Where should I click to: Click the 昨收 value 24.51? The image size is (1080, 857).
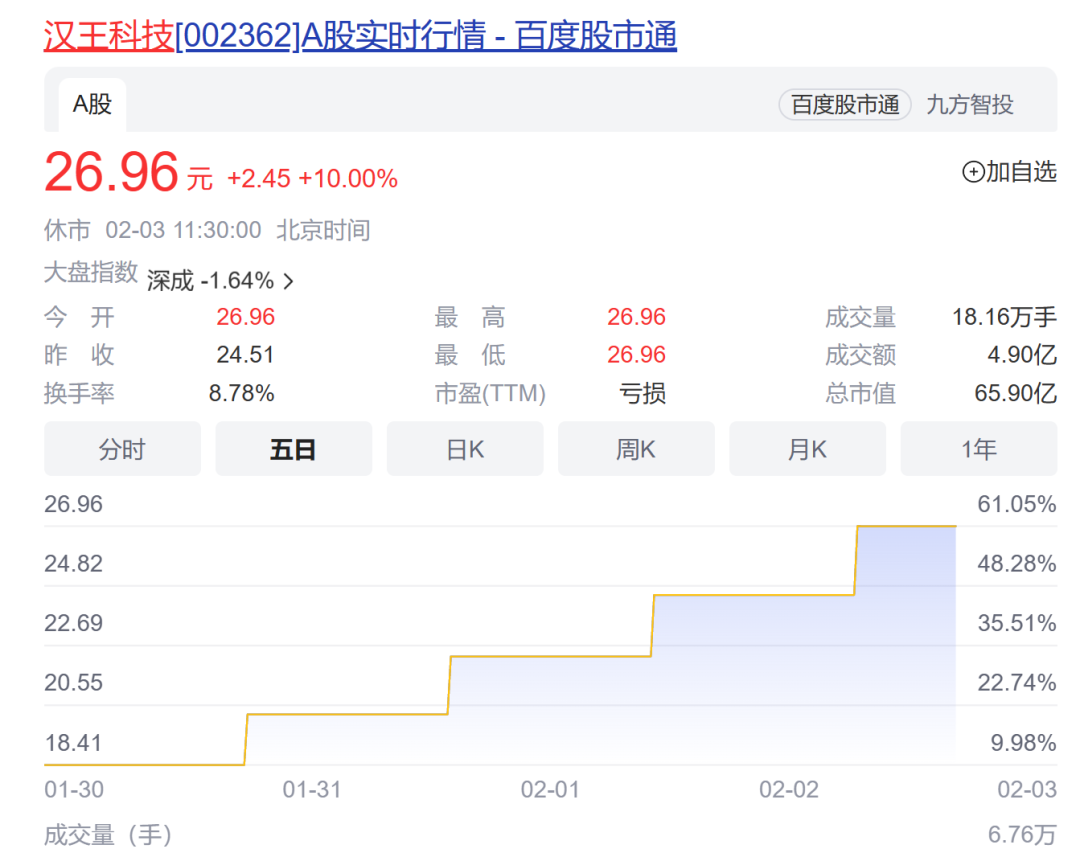point(245,355)
